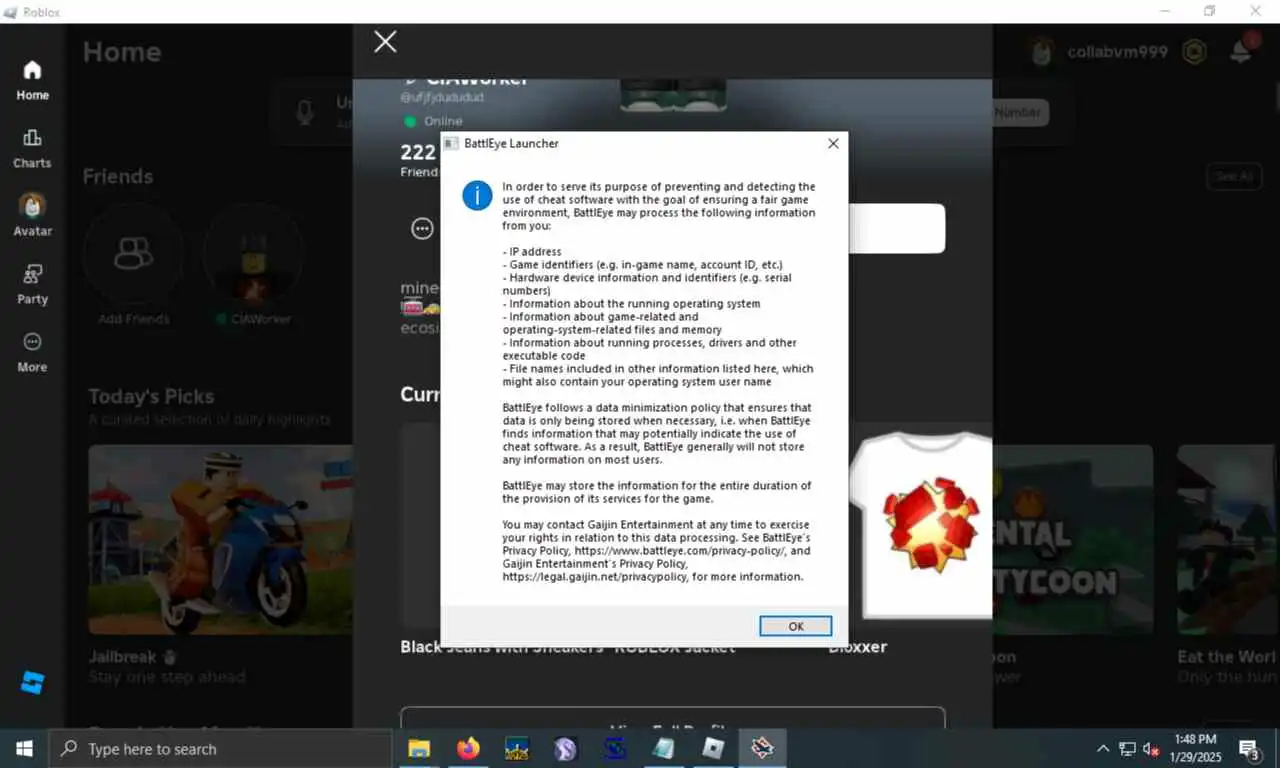Click the 'IP address' line in dialog
This screenshot has width=1280, height=768.
532,252
